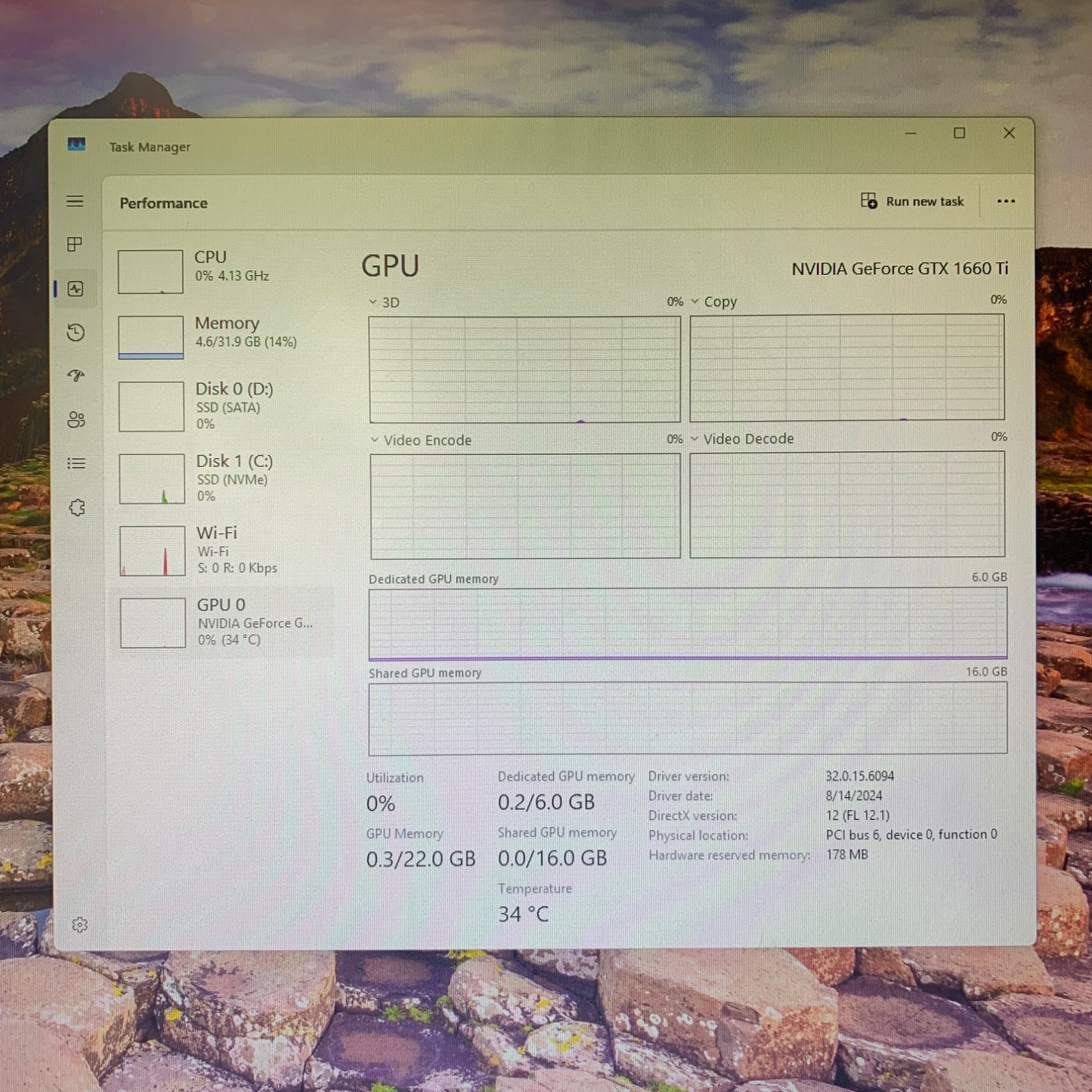Click the Run new task button
Image resolution: width=1092 pixels, height=1092 pixels.
[912, 201]
